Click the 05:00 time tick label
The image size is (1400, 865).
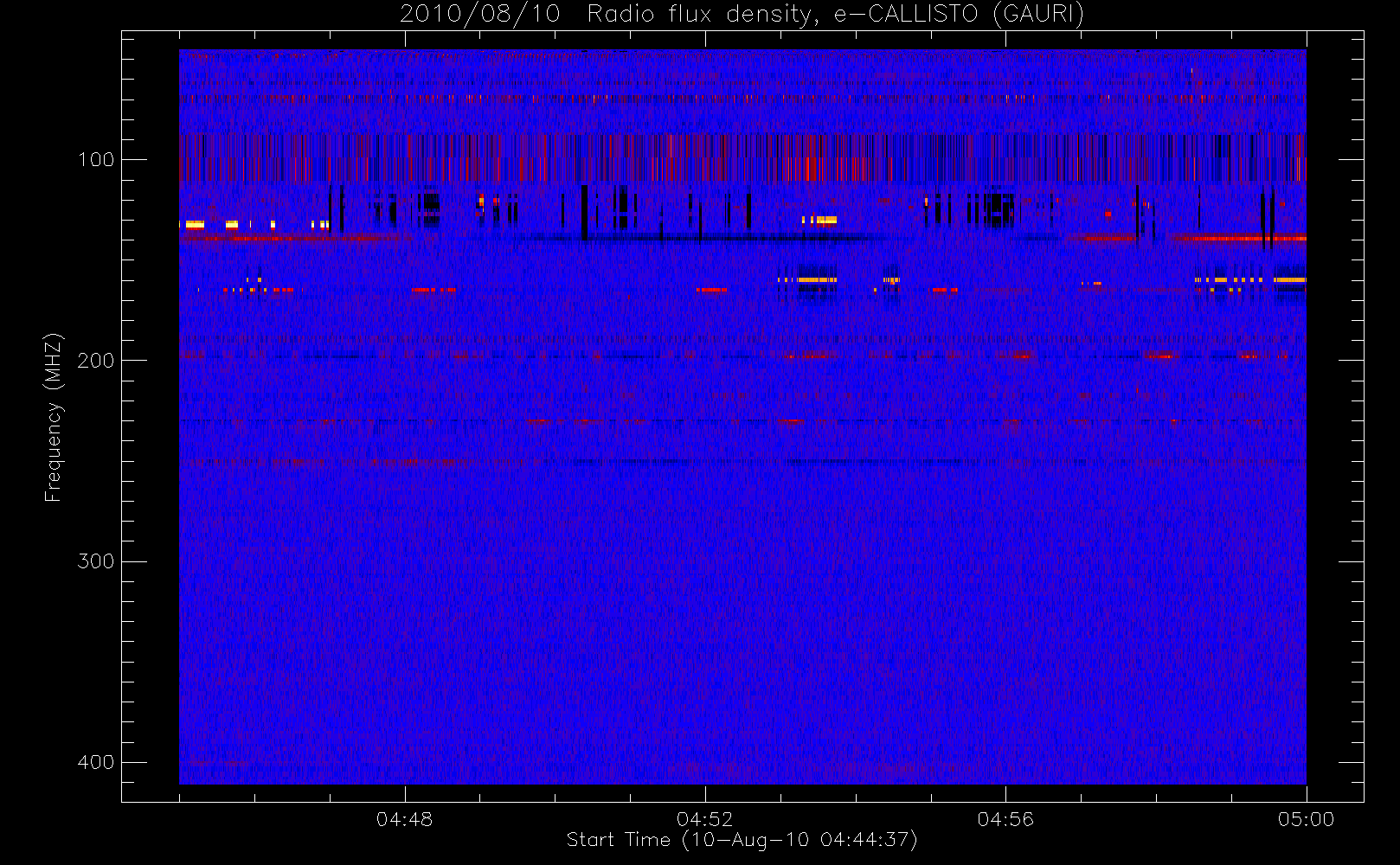point(1306,819)
